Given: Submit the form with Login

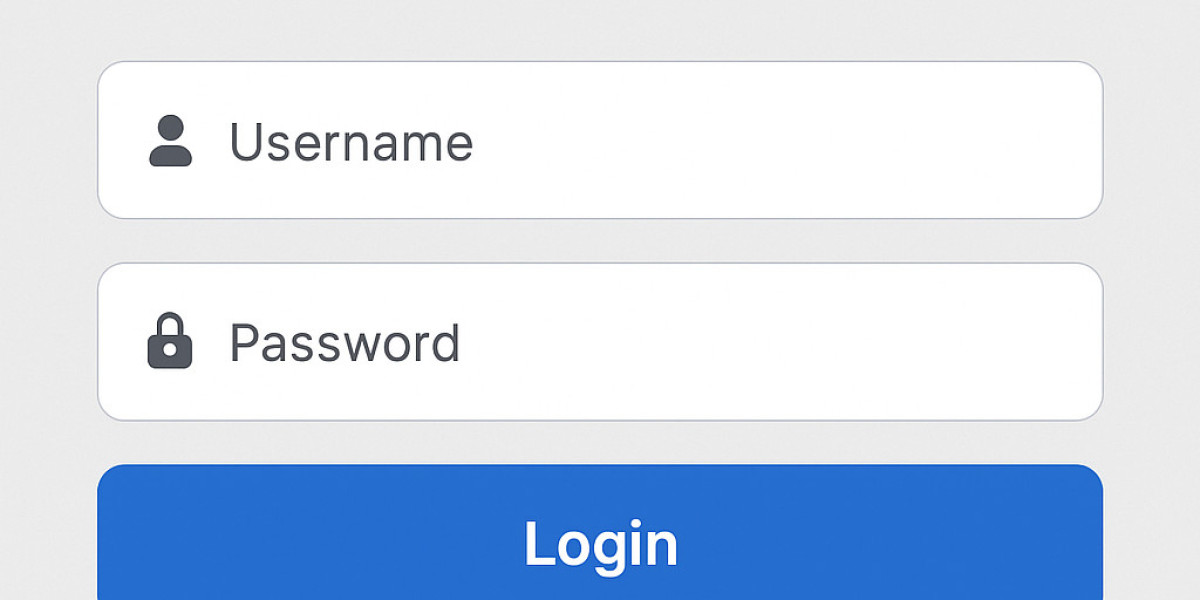Looking at the screenshot, I should [600, 540].
